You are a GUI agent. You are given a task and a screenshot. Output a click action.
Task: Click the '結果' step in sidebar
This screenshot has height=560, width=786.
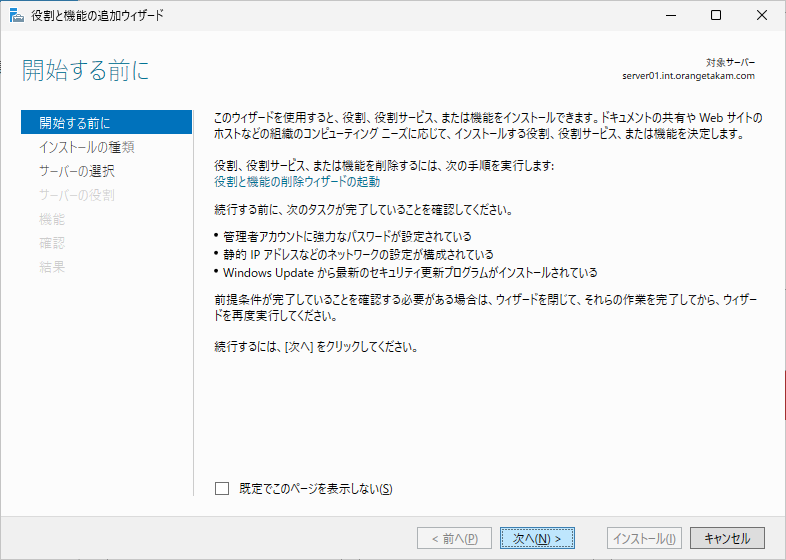pos(52,267)
